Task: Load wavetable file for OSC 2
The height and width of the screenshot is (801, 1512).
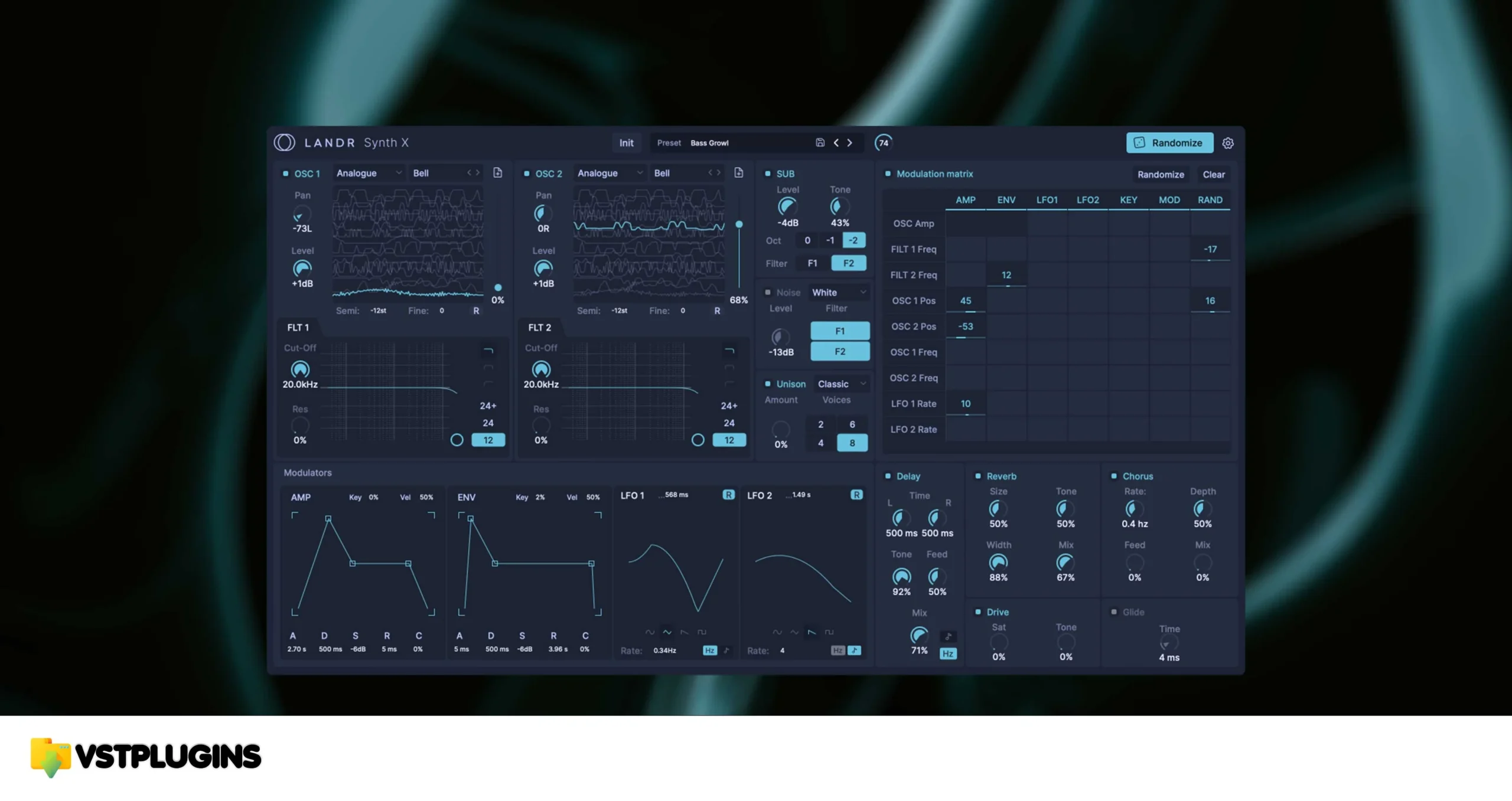Action: pyautogui.click(x=738, y=173)
